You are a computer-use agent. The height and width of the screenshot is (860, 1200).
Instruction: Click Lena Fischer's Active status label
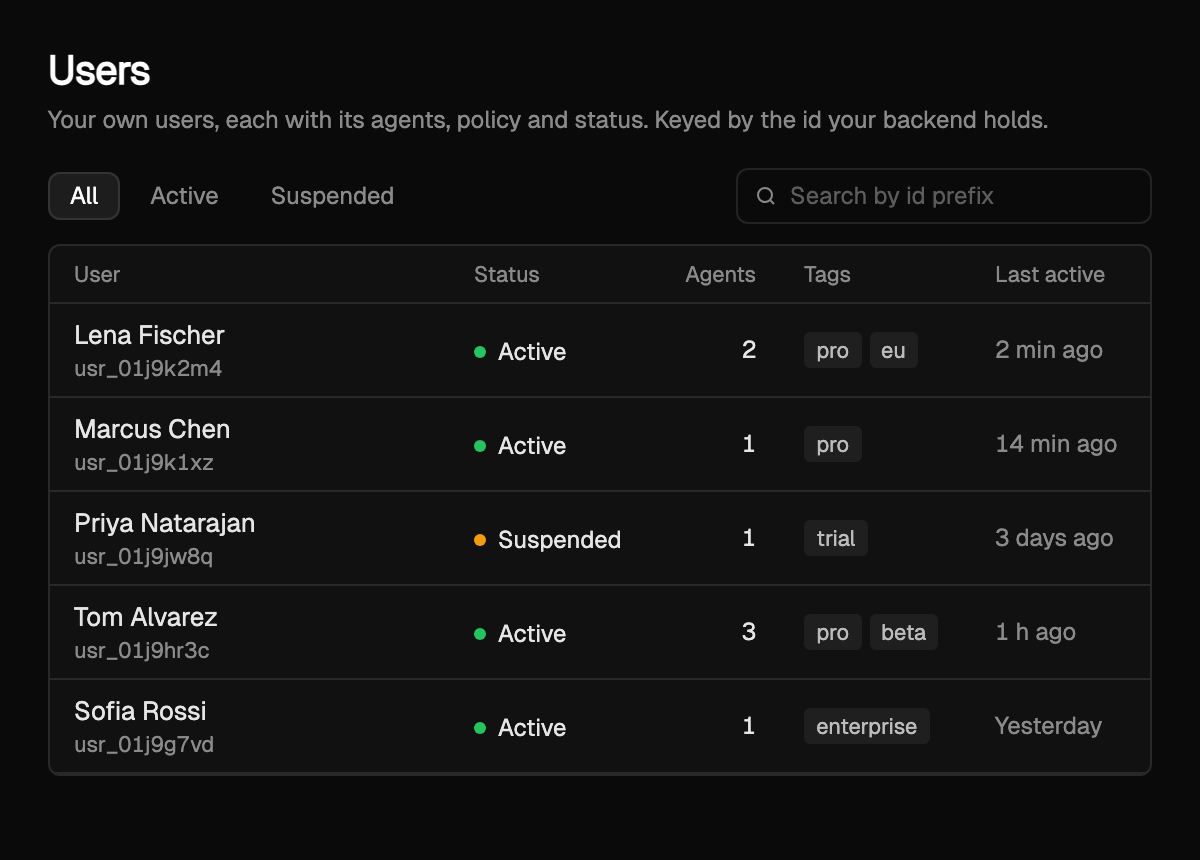tap(532, 352)
